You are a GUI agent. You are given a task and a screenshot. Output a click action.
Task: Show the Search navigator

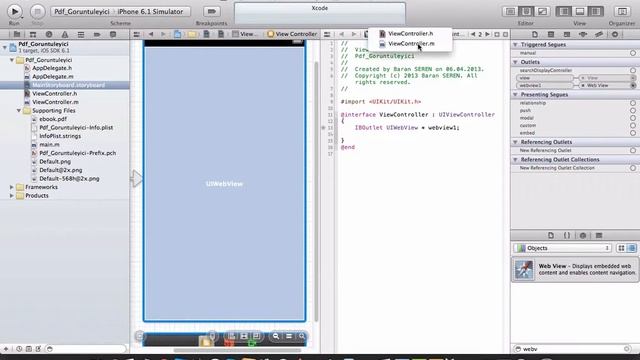(x=49, y=34)
